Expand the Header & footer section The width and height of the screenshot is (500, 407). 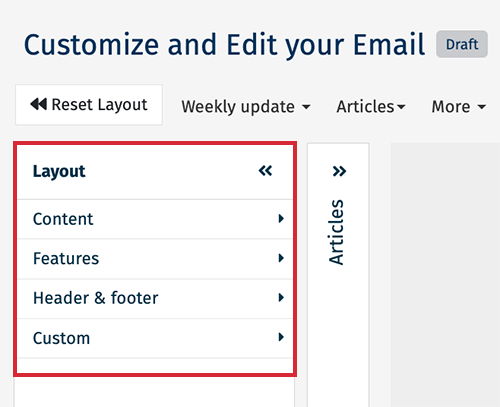pos(155,298)
